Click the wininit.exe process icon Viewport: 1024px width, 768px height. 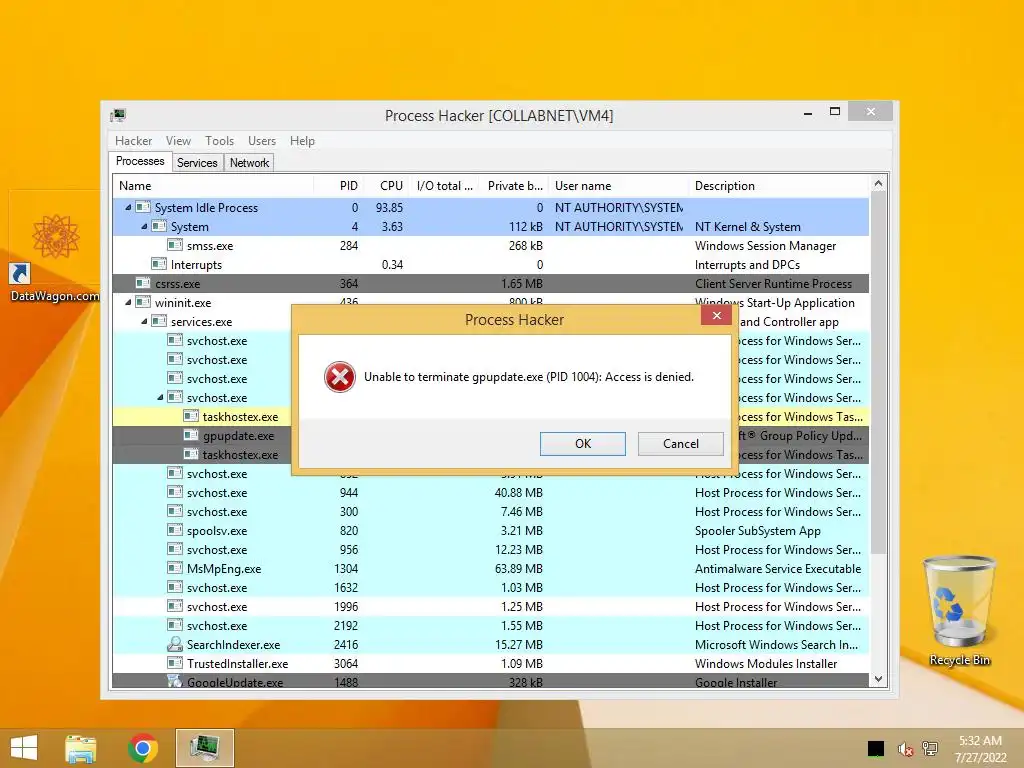pyautogui.click(x=143, y=302)
